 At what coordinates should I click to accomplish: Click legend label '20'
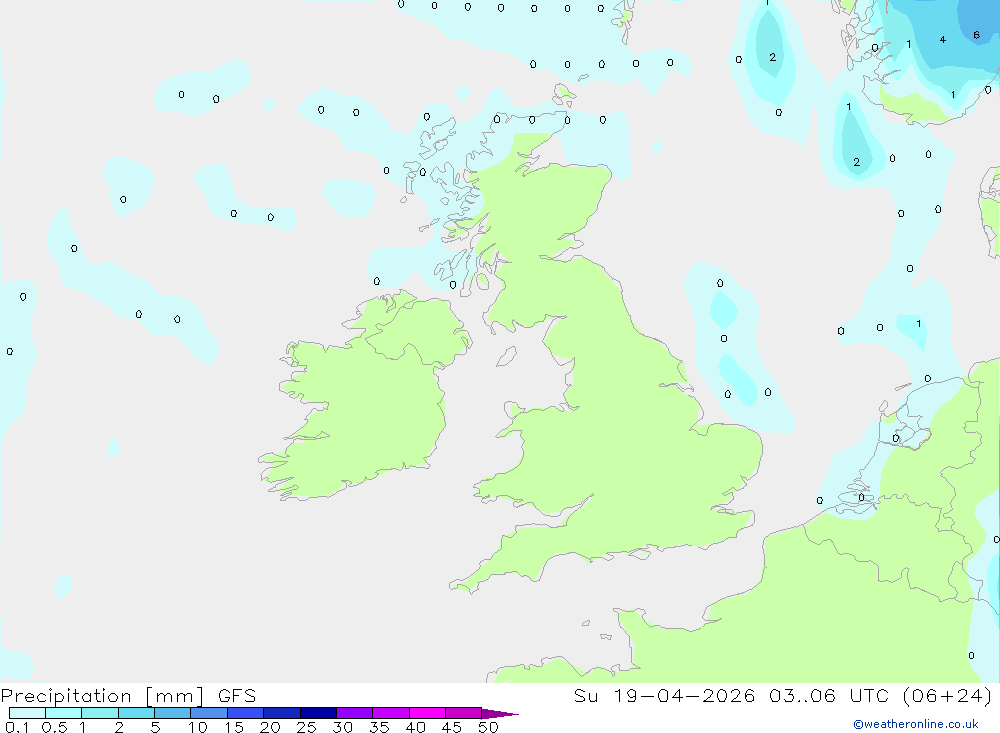[270, 727]
